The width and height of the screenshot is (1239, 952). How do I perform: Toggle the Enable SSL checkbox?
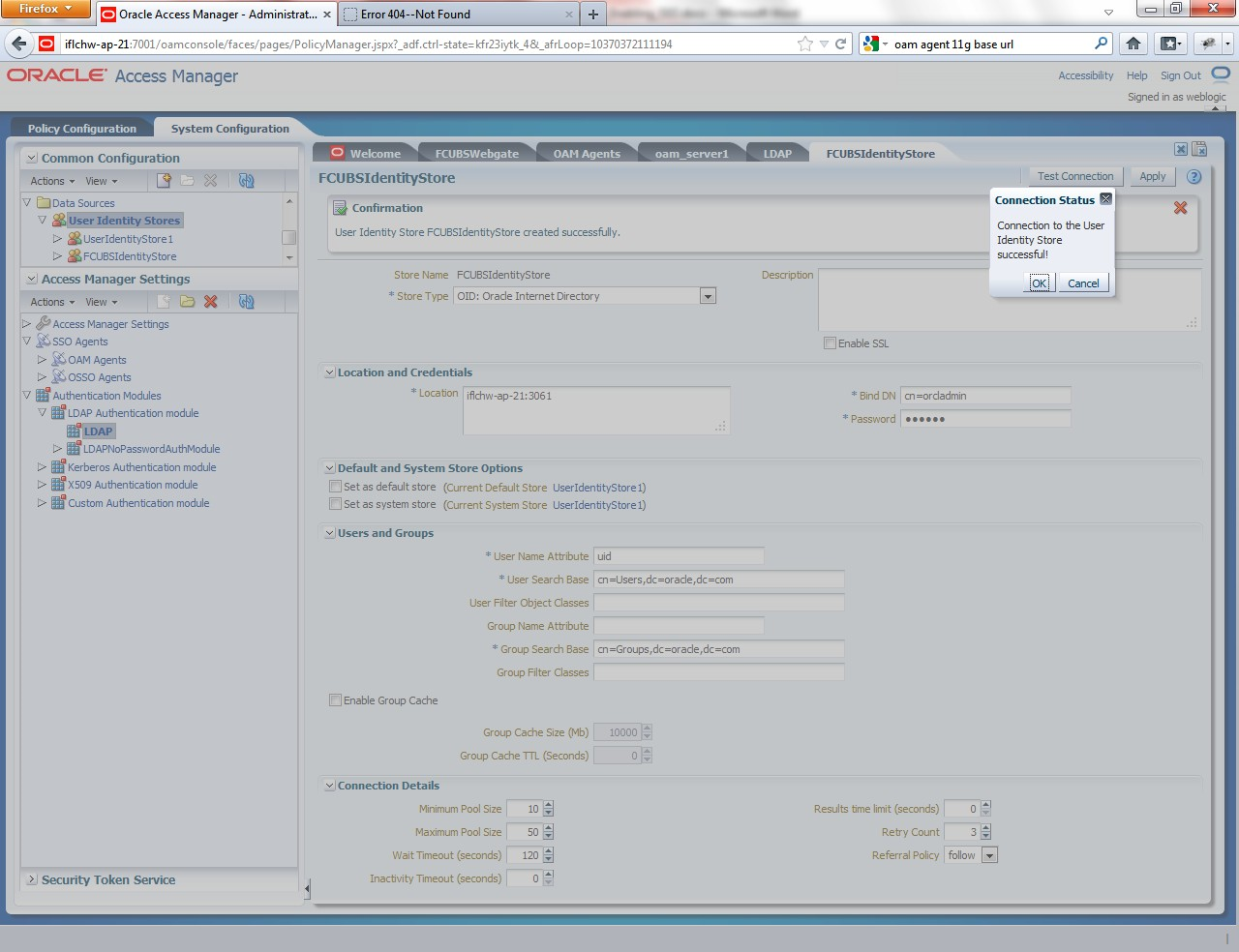tap(830, 342)
